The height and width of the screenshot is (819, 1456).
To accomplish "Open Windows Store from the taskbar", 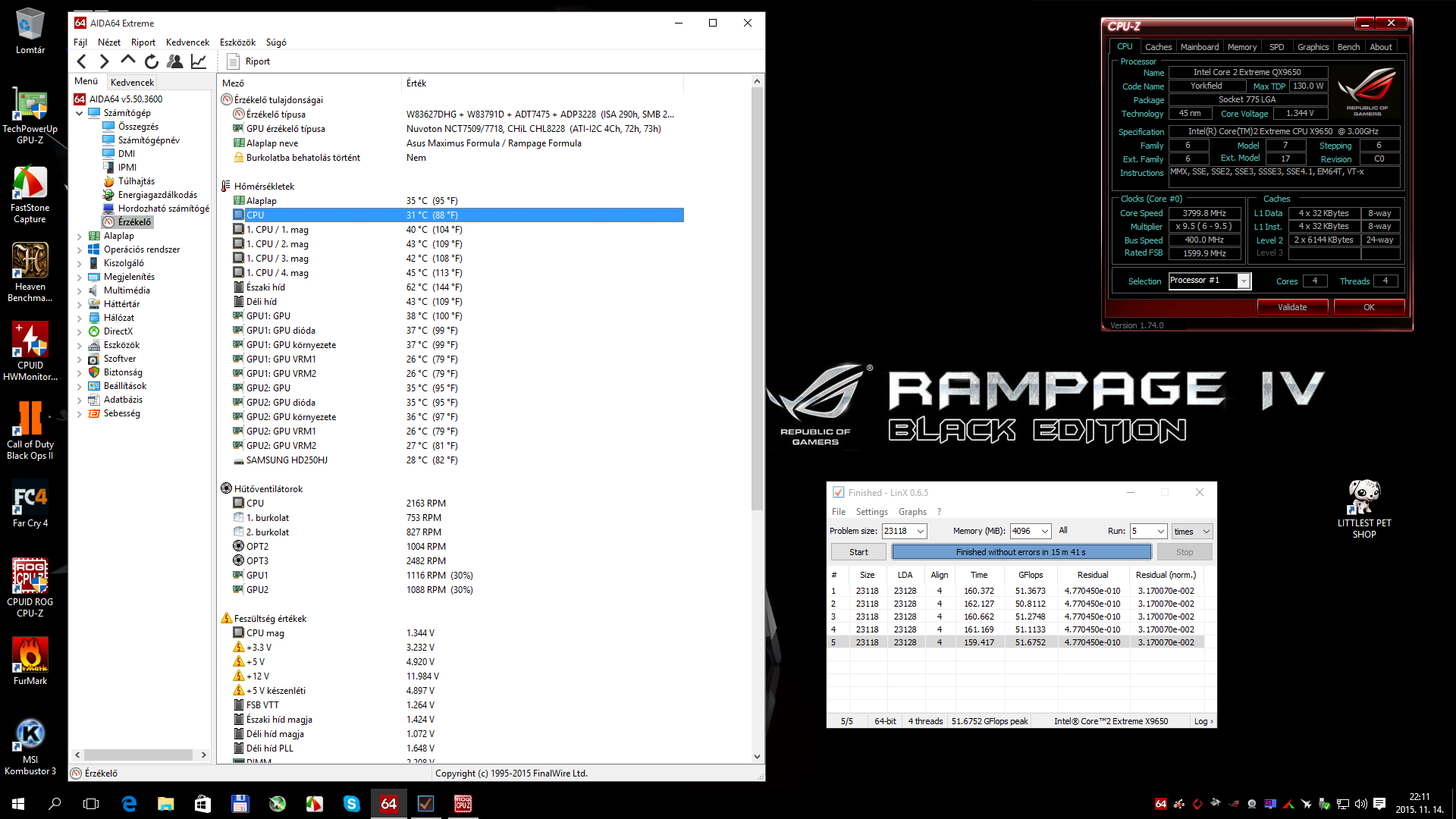I will click(202, 803).
